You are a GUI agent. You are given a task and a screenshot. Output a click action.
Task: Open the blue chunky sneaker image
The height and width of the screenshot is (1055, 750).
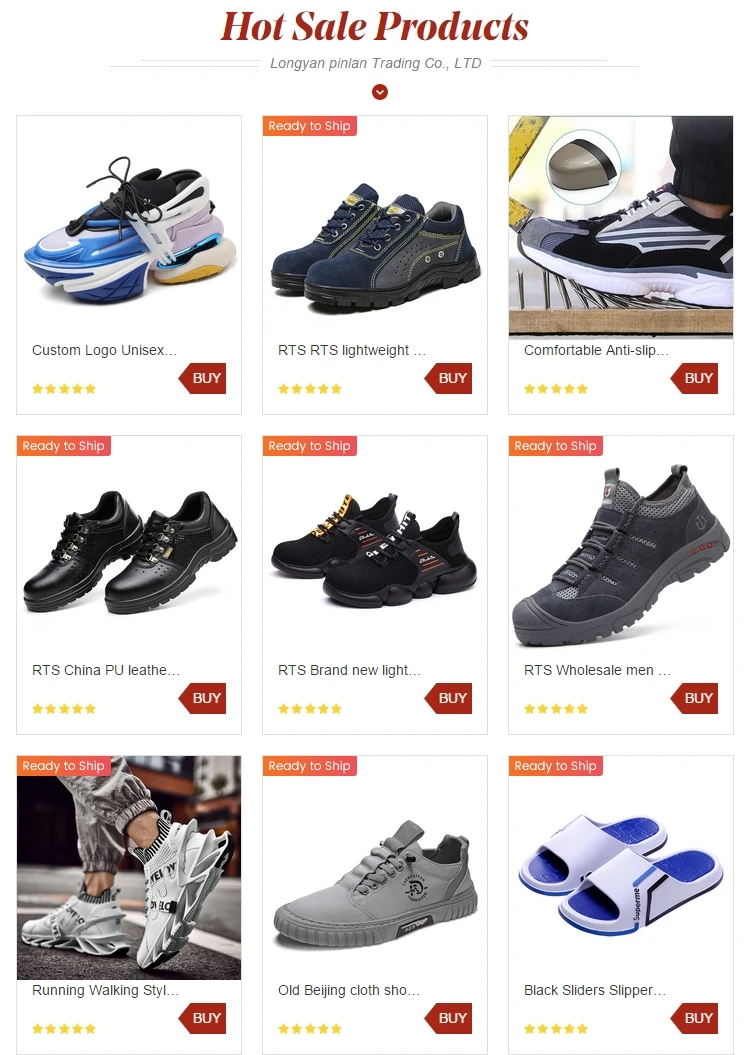pos(129,228)
